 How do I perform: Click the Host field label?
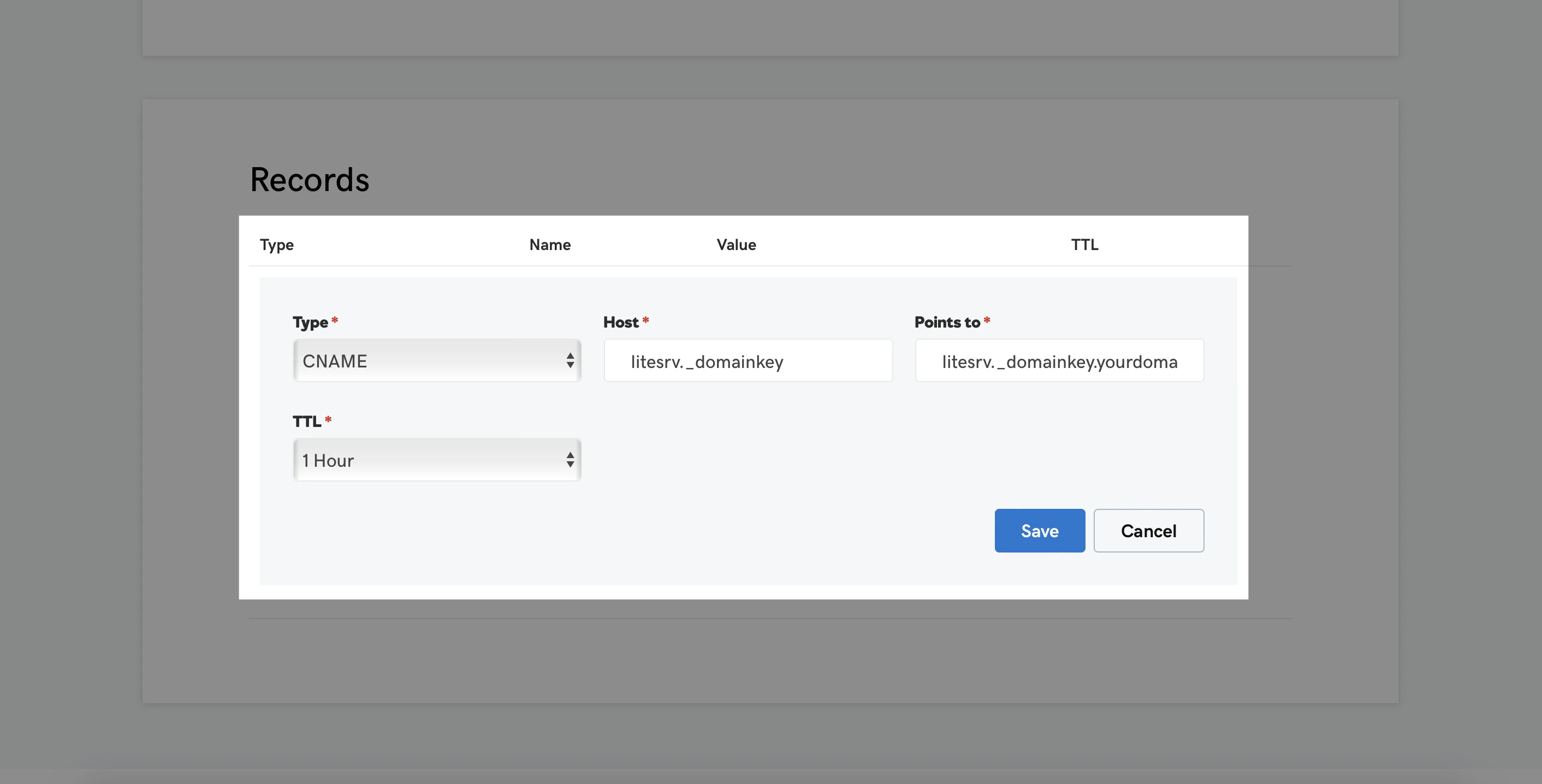coord(621,322)
